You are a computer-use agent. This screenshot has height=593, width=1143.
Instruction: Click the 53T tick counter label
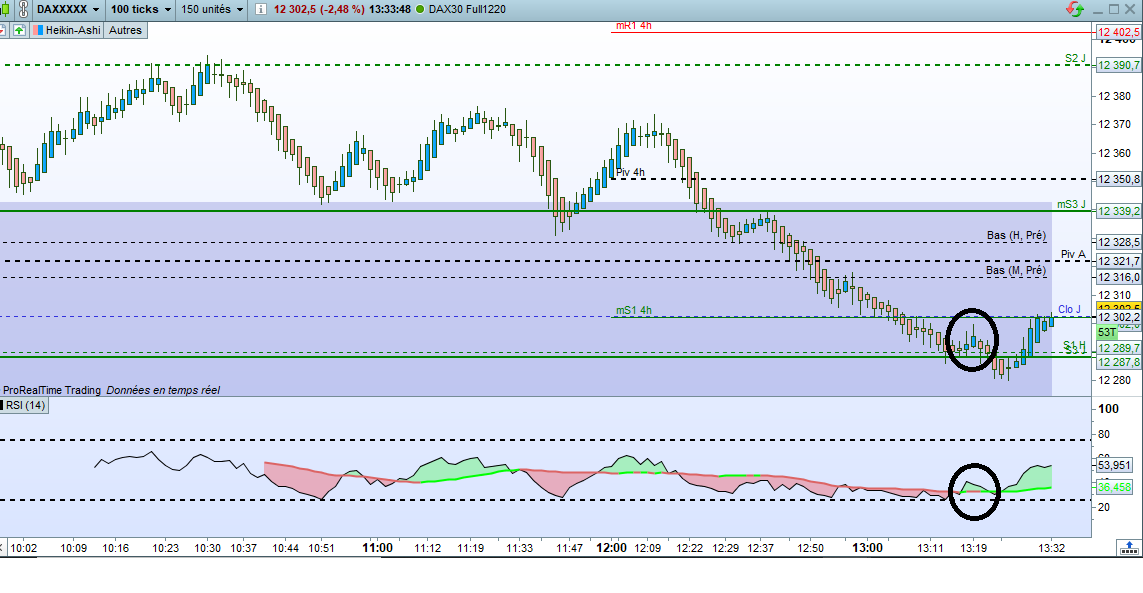[x=1107, y=333]
